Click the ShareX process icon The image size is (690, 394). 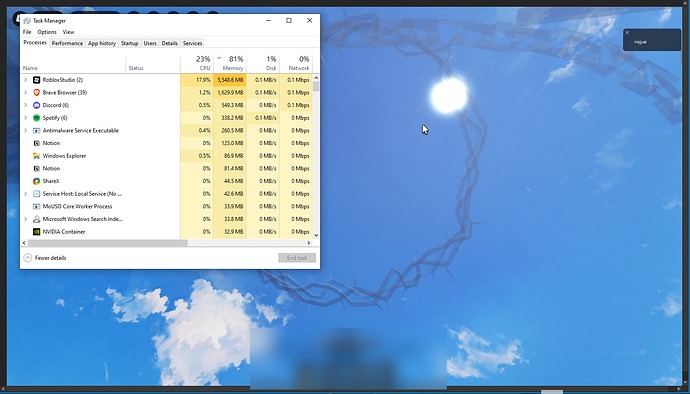(x=37, y=181)
